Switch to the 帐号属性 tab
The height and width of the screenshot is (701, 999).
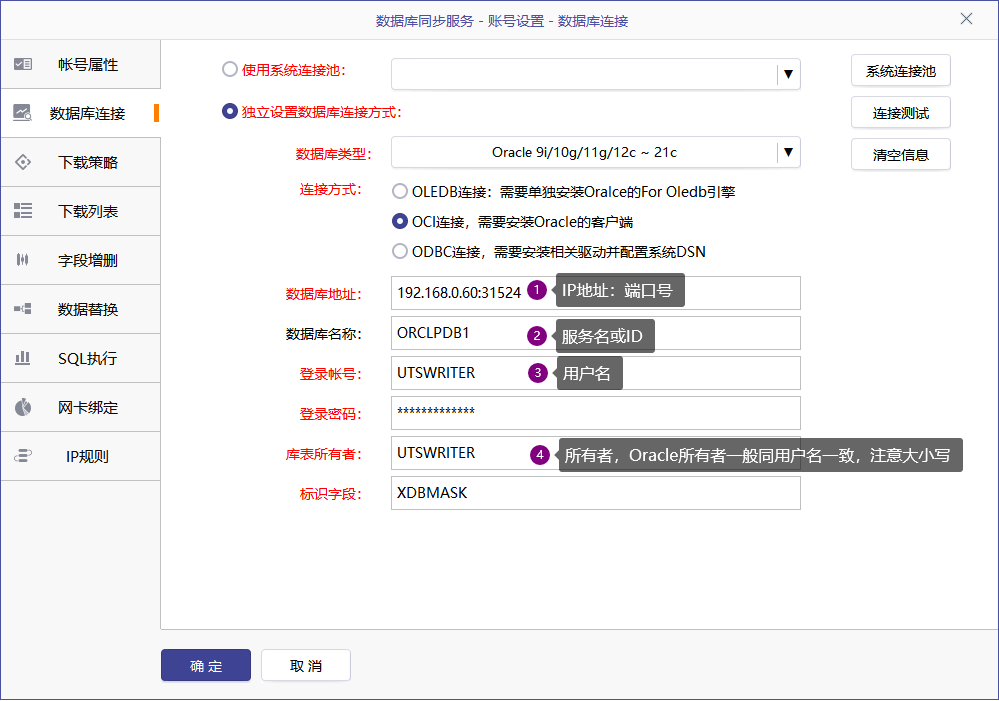pos(81,64)
